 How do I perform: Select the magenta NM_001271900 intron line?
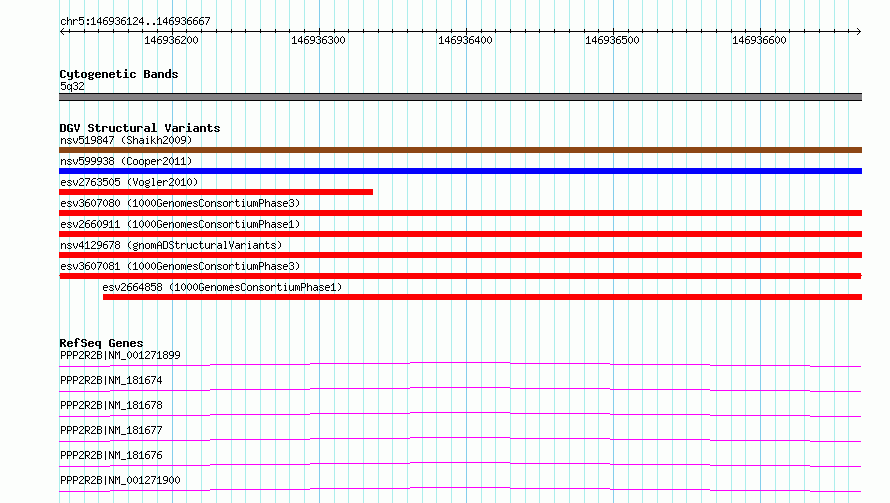(460, 489)
